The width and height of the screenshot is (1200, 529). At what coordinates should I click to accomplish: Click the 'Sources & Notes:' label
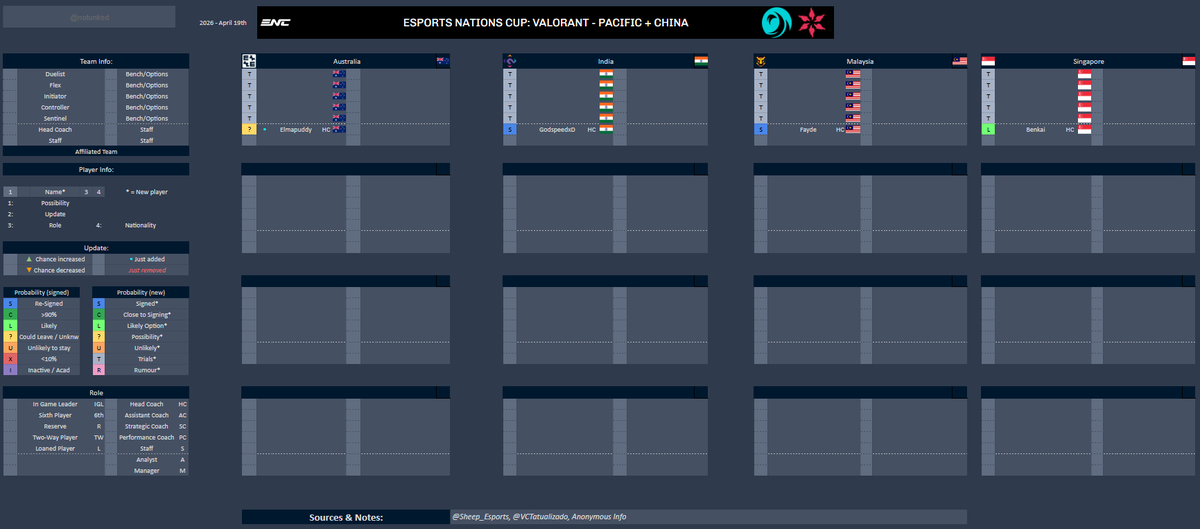pyautogui.click(x=346, y=517)
